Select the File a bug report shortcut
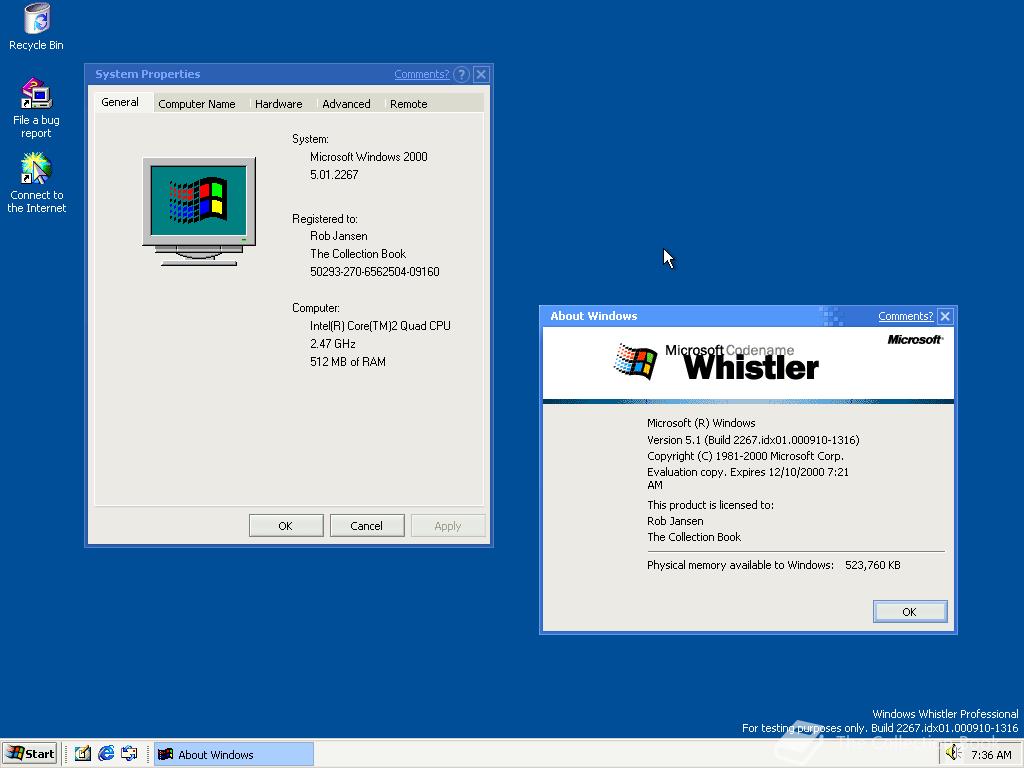The height and width of the screenshot is (768, 1024). 37,108
